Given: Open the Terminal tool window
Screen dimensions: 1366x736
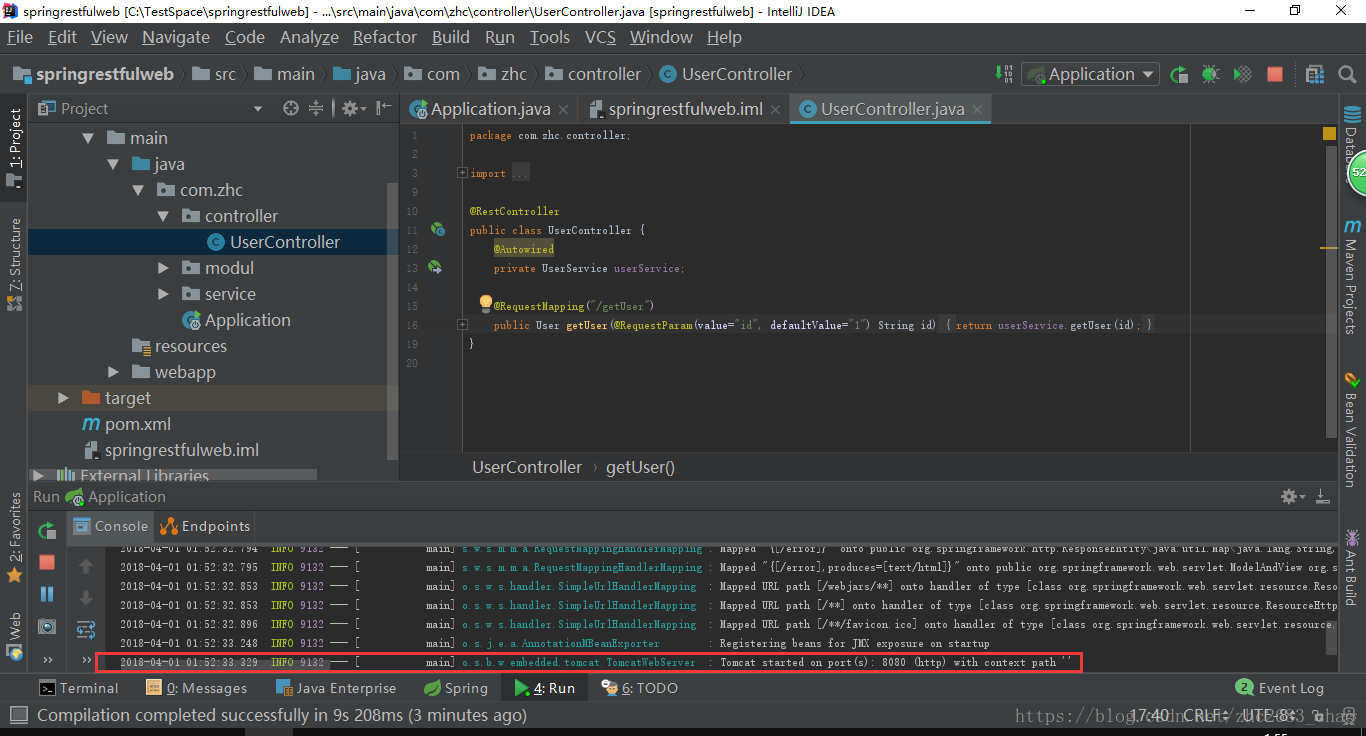Looking at the screenshot, I should tap(78, 688).
